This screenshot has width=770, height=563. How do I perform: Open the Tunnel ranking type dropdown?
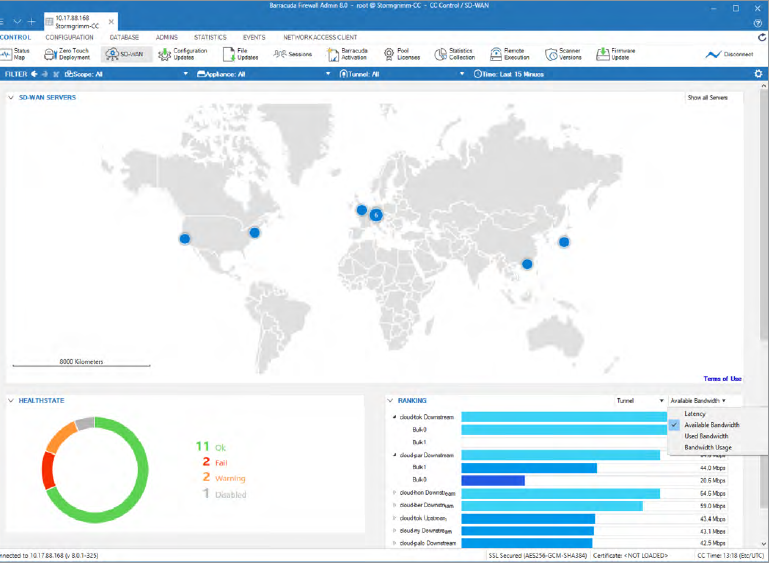tap(640, 401)
